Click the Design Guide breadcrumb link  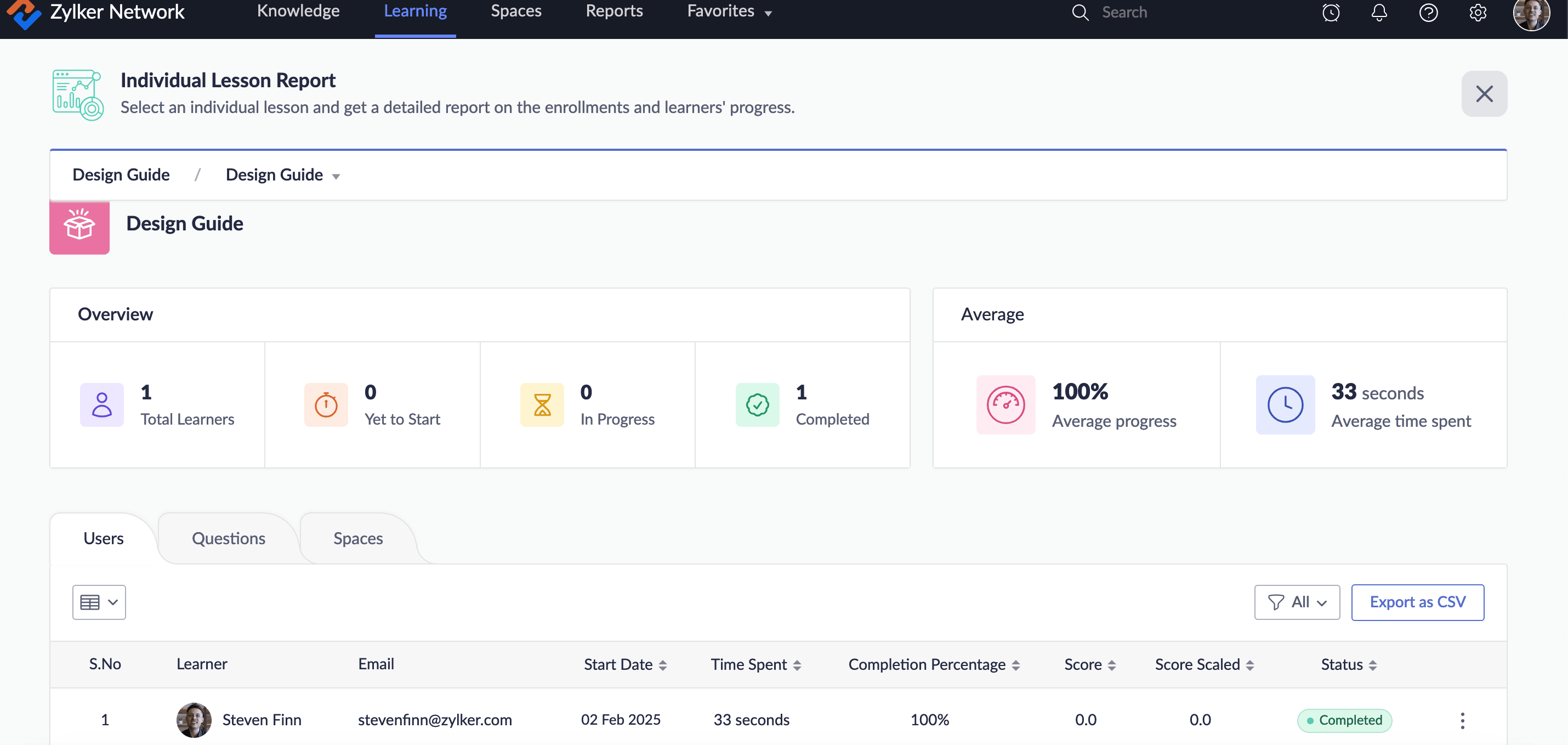[x=121, y=175]
